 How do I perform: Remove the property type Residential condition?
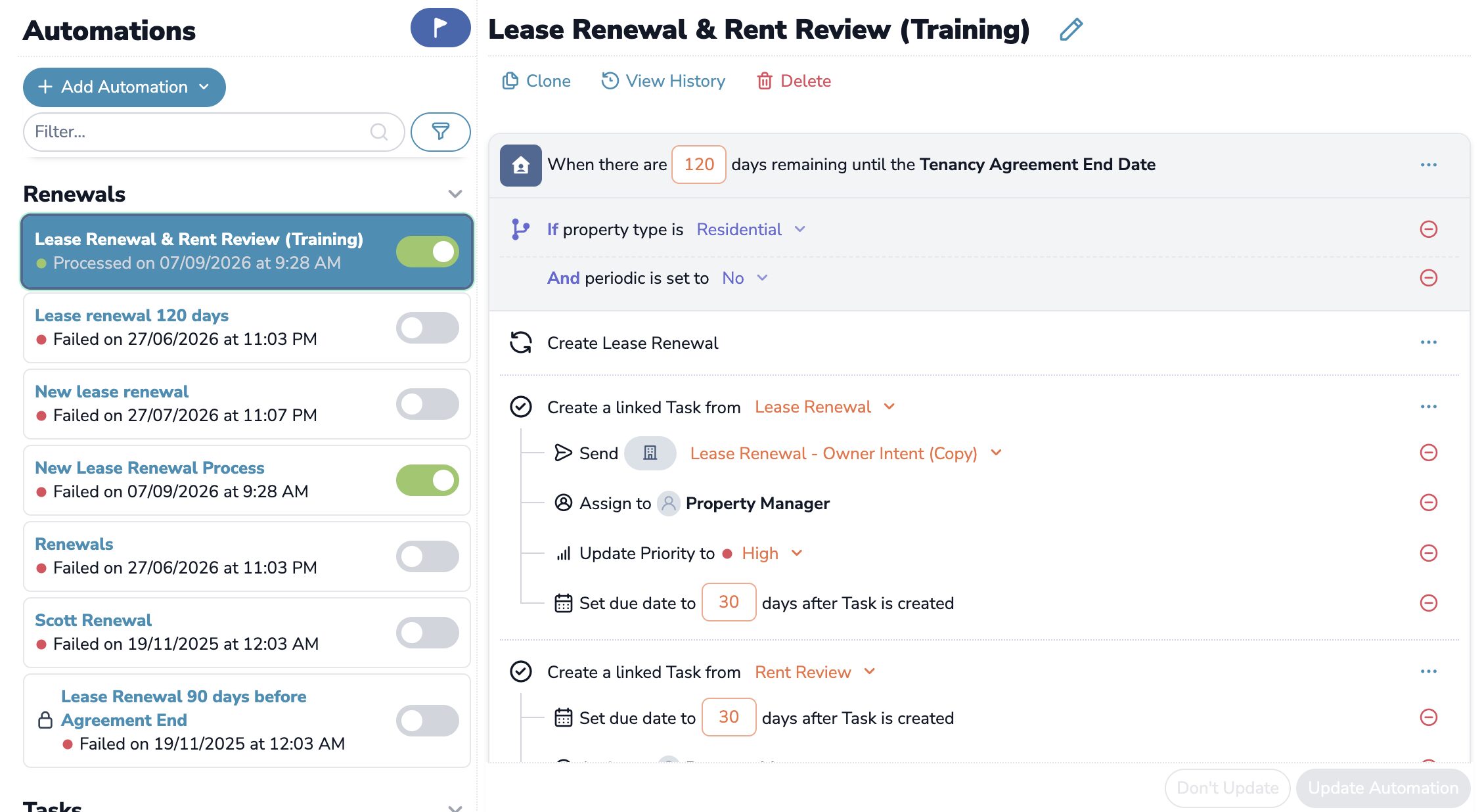click(x=1428, y=229)
